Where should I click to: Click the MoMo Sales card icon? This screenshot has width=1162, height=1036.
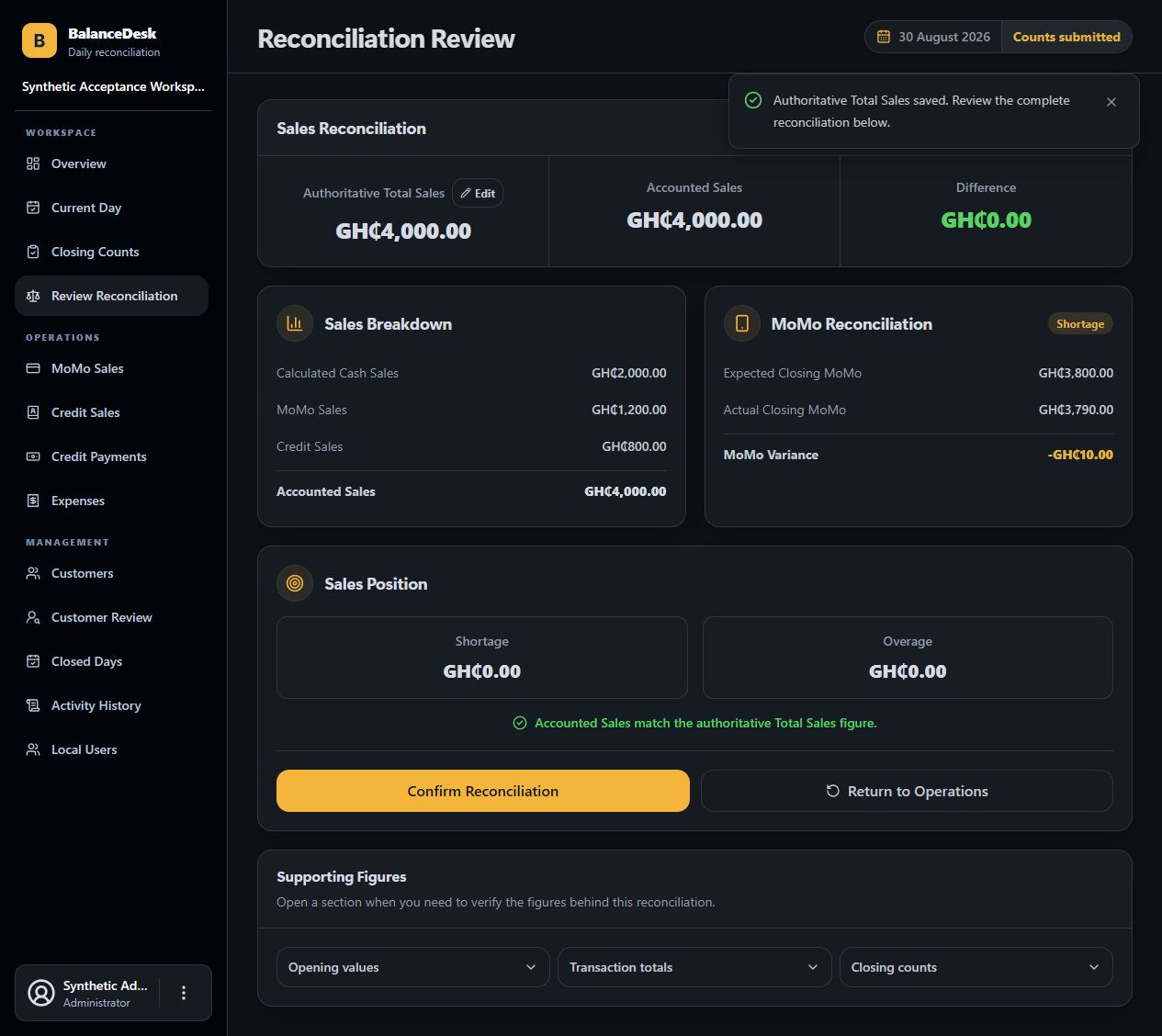click(x=33, y=368)
